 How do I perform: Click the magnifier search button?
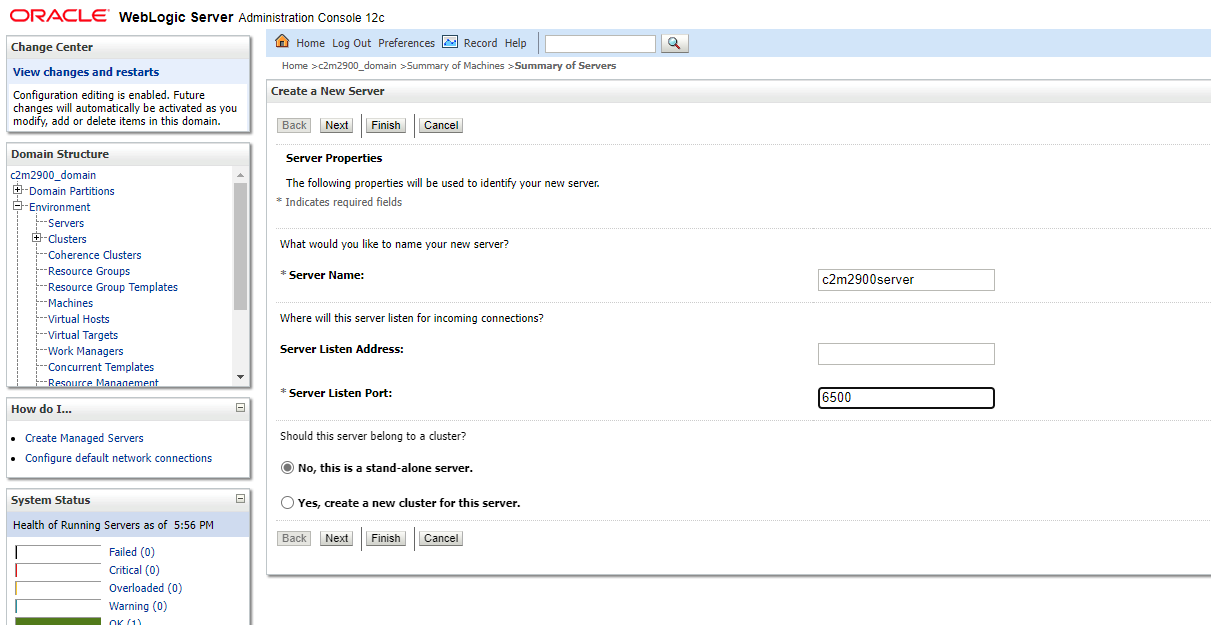tap(675, 43)
